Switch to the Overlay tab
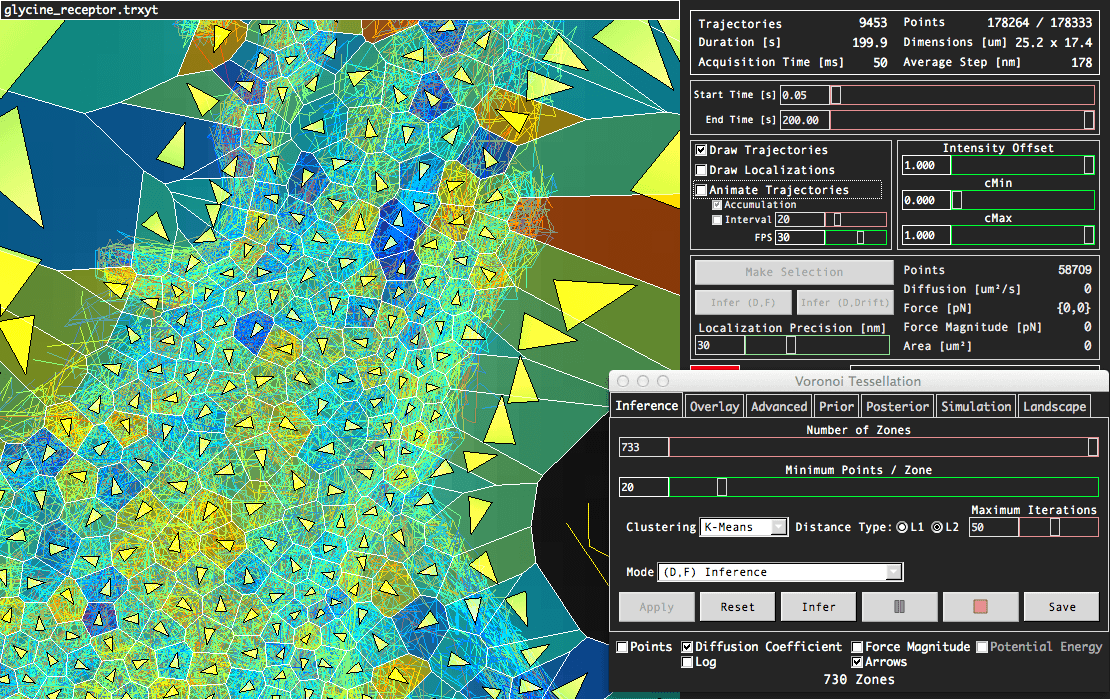This screenshot has height=699, width=1110. coord(714,406)
